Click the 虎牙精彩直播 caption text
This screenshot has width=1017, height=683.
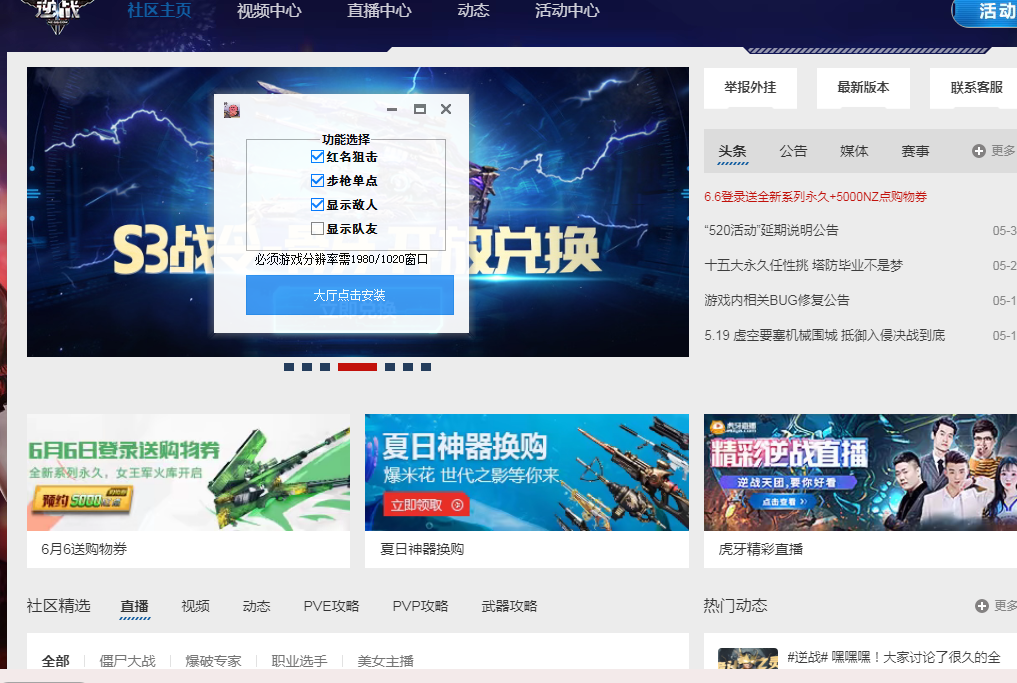coord(761,549)
